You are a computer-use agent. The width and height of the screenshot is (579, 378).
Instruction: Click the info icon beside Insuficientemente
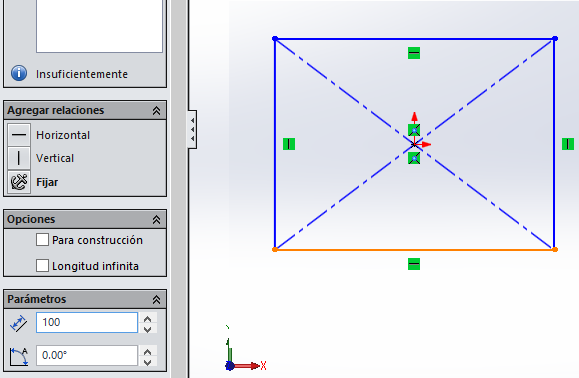point(19,73)
